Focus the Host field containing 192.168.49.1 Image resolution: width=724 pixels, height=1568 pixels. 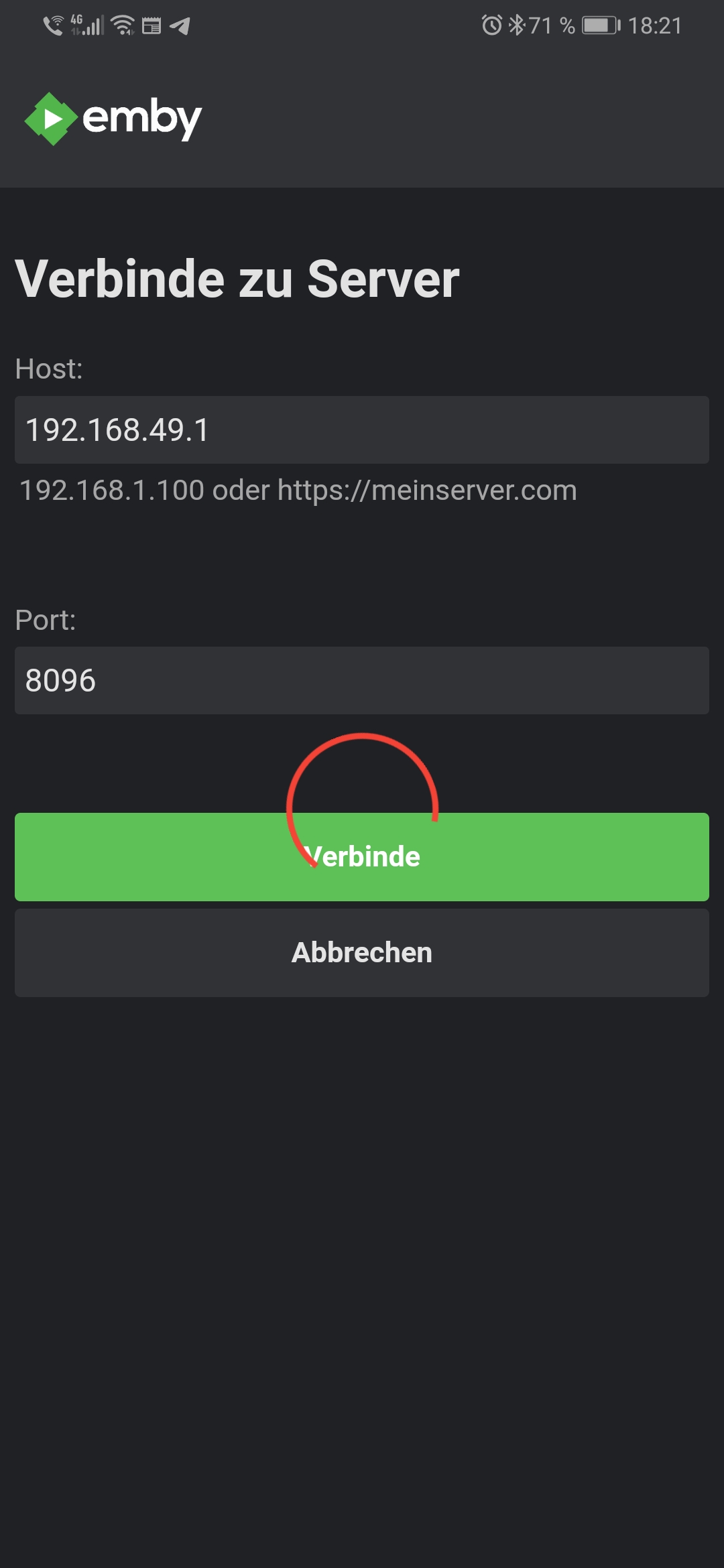[x=362, y=430]
